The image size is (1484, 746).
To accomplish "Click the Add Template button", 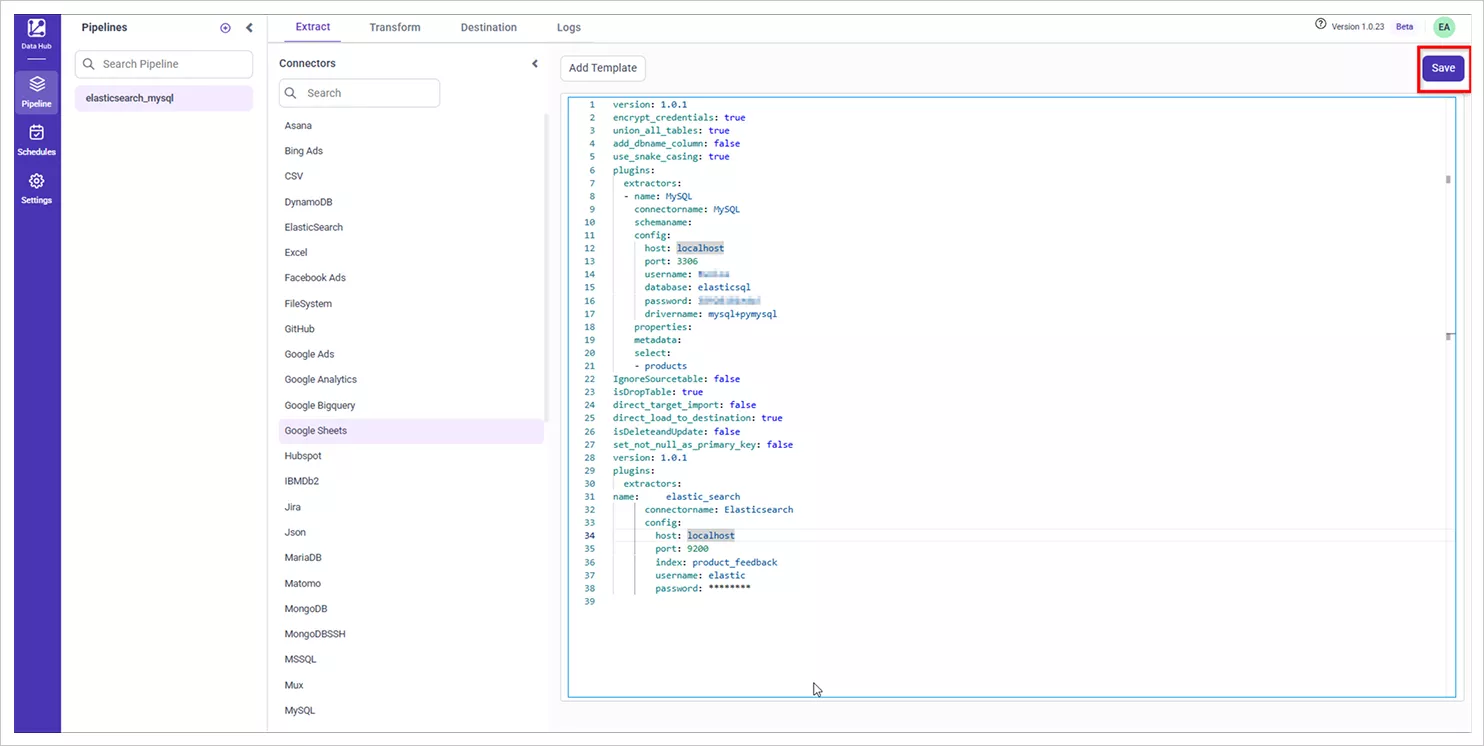I will click(x=603, y=68).
